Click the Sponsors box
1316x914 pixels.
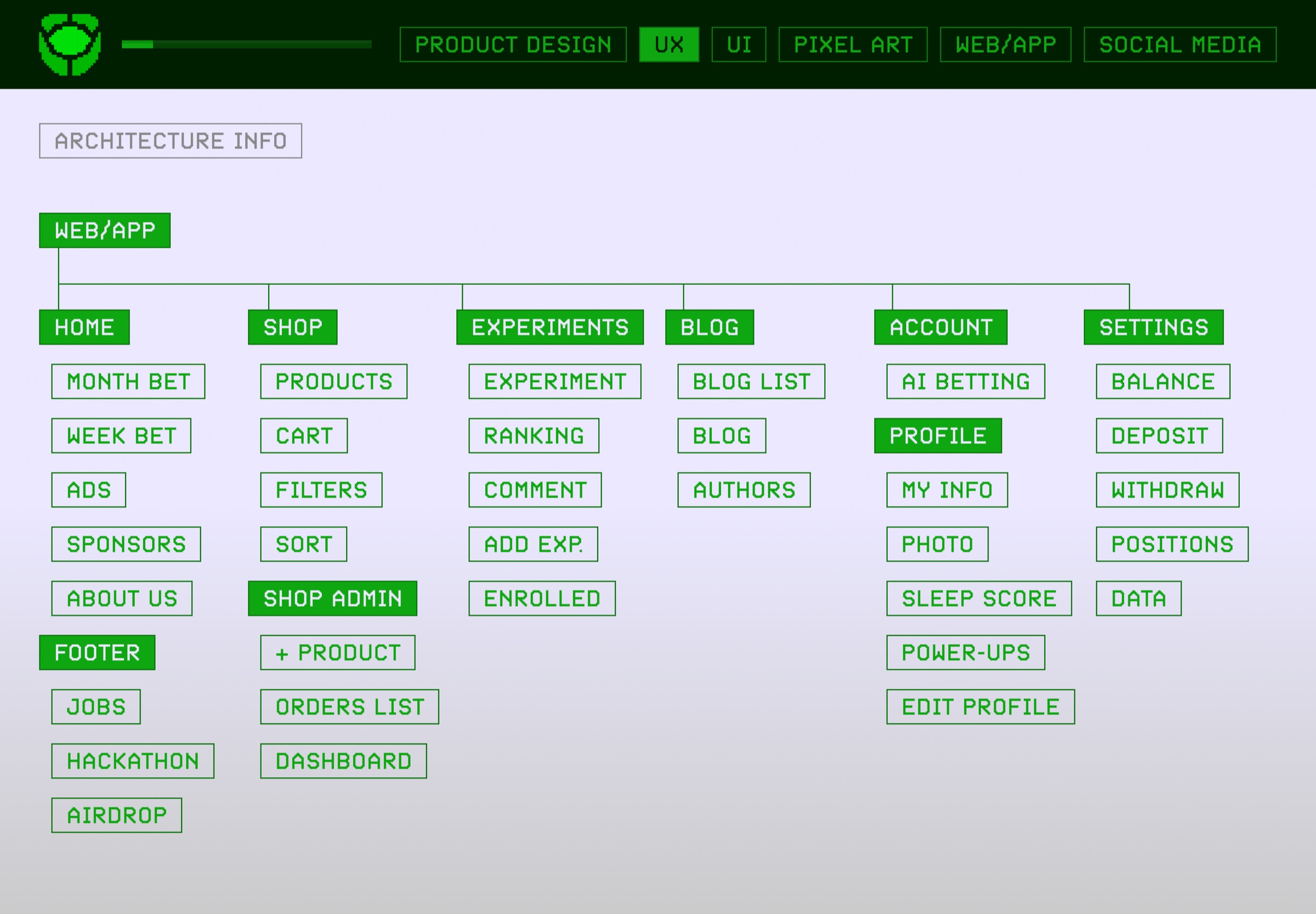(x=126, y=544)
